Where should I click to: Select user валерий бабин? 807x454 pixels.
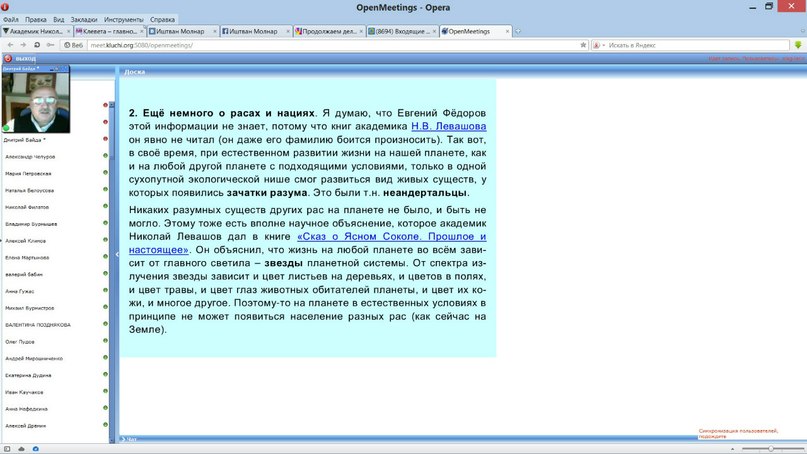coord(24,274)
